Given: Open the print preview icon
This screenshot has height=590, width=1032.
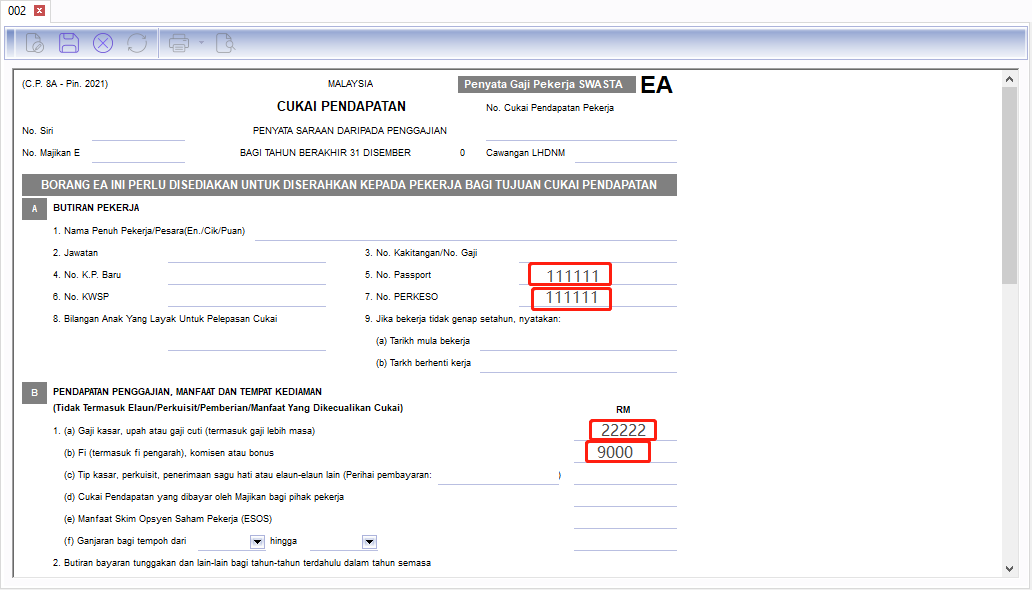Looking at the screenshot, I should (x=225, y=43).
